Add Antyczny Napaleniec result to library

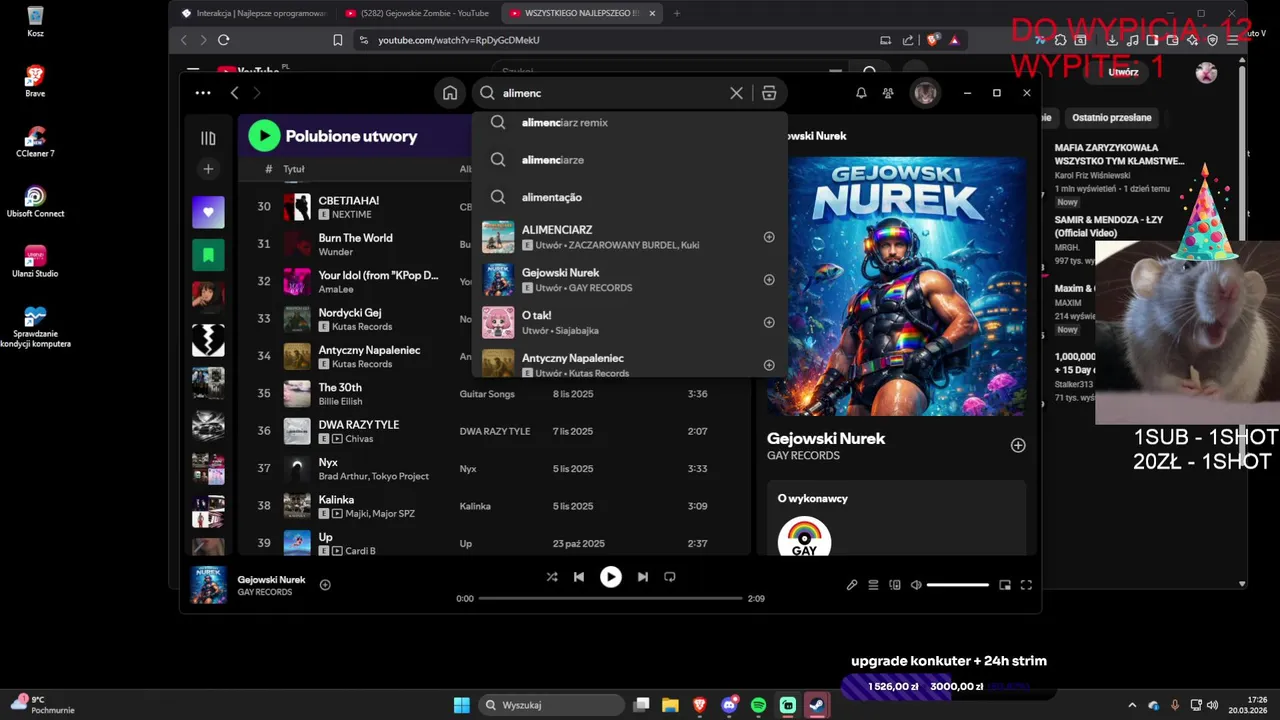pyautogui.click(x=769, y=365)
